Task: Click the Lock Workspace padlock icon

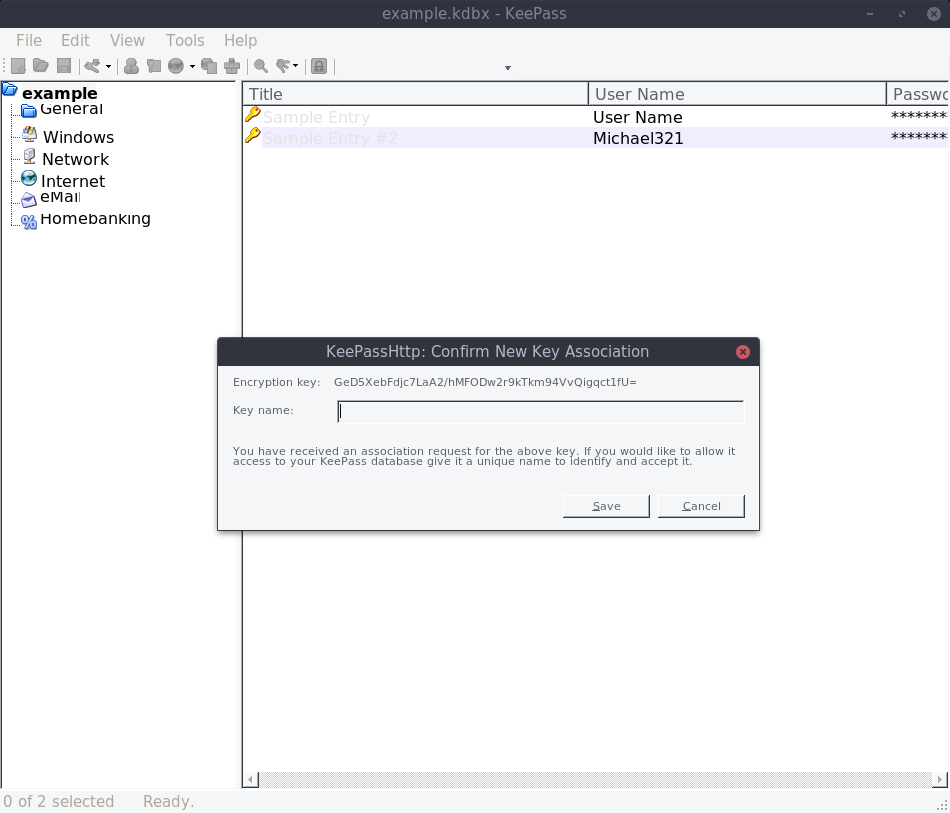Action: pyautogui.click(x=319, y=65)
